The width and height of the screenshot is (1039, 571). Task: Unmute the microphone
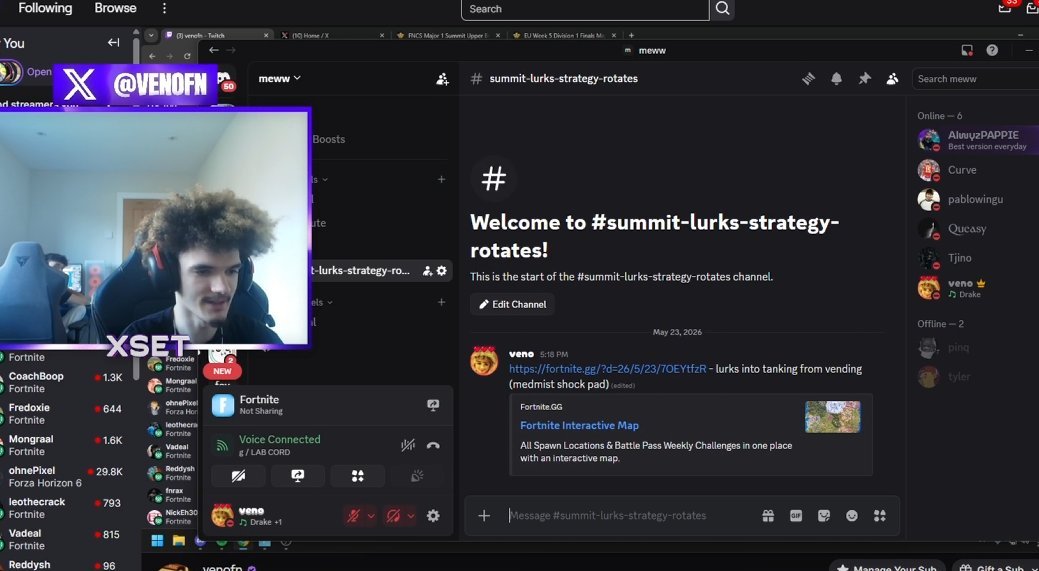click(x=353, y=515)
